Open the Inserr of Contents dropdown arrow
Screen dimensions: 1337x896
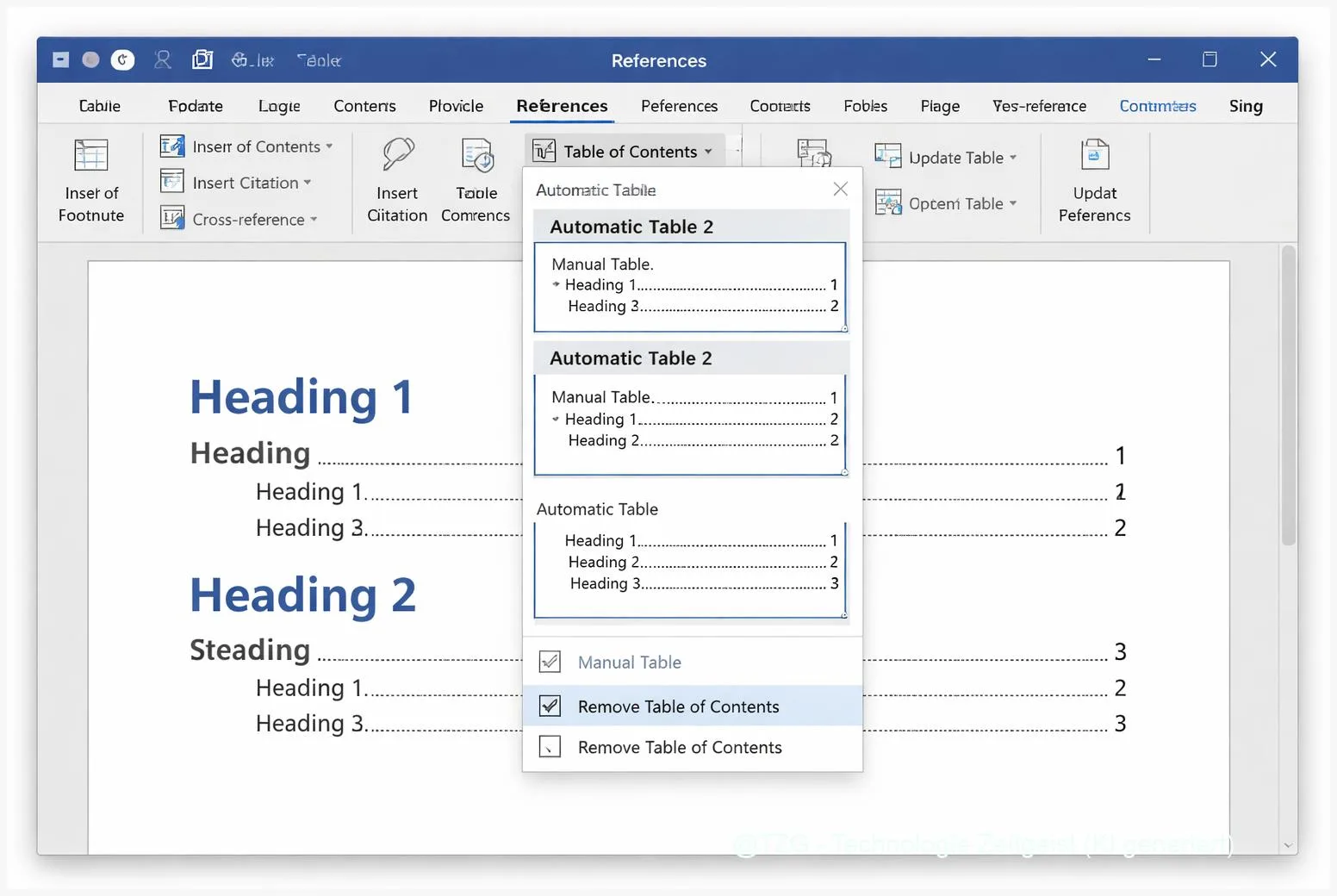329,146
